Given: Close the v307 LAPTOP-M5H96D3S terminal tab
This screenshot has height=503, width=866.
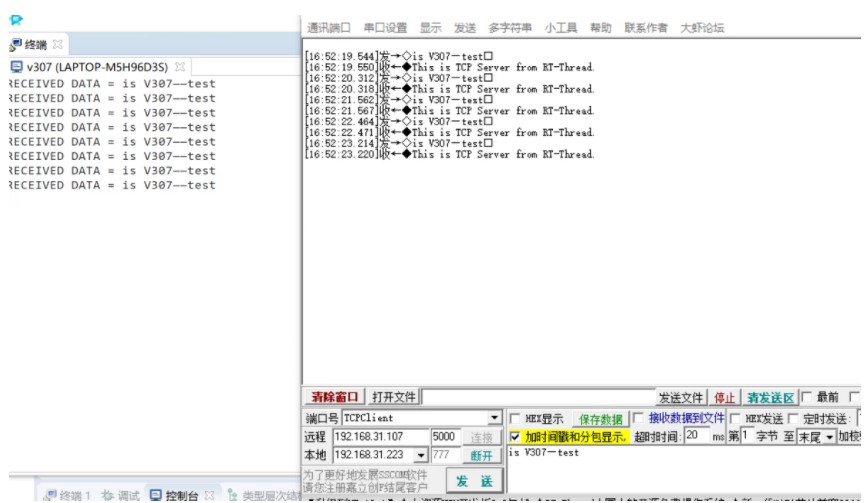Looking at the screenshot, I should pos(179,67).
